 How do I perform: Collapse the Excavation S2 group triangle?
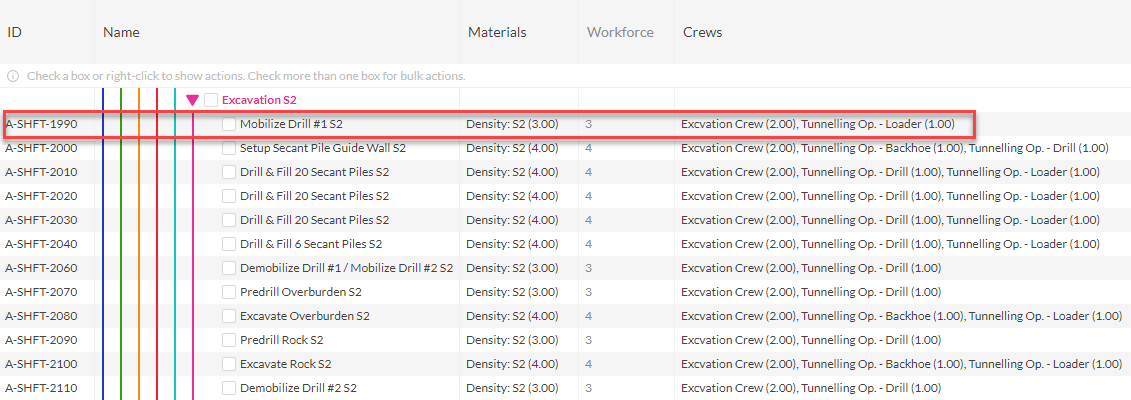(192, 100)
